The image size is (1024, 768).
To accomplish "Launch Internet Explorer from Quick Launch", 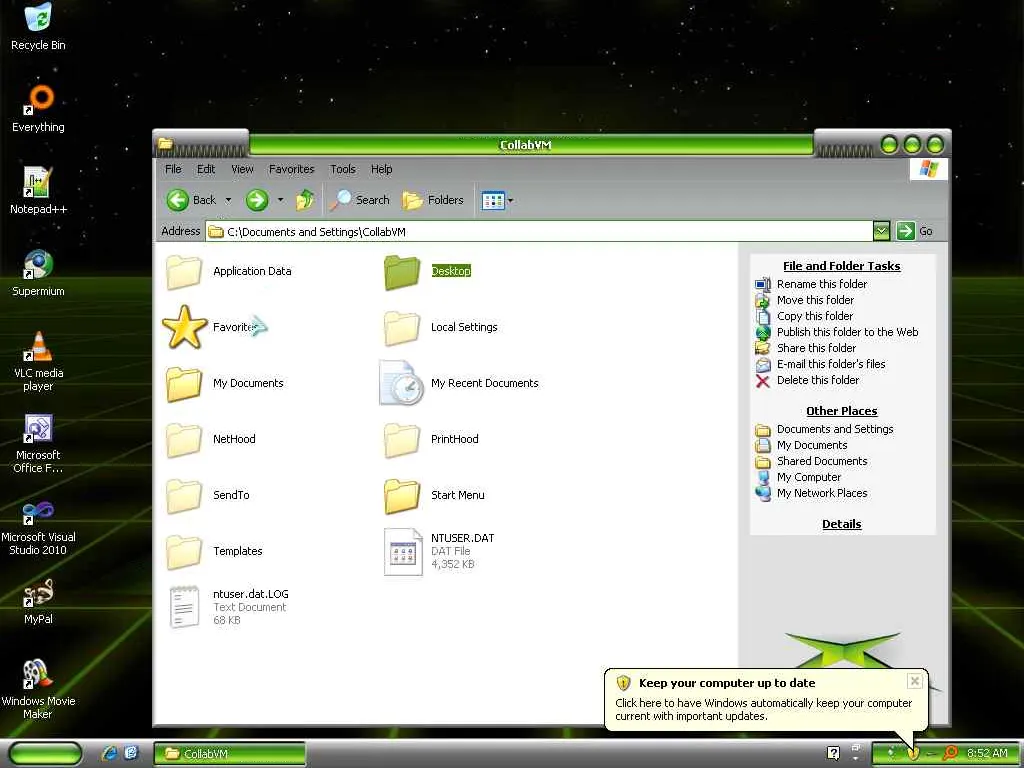I will click(x=110, y=754).
